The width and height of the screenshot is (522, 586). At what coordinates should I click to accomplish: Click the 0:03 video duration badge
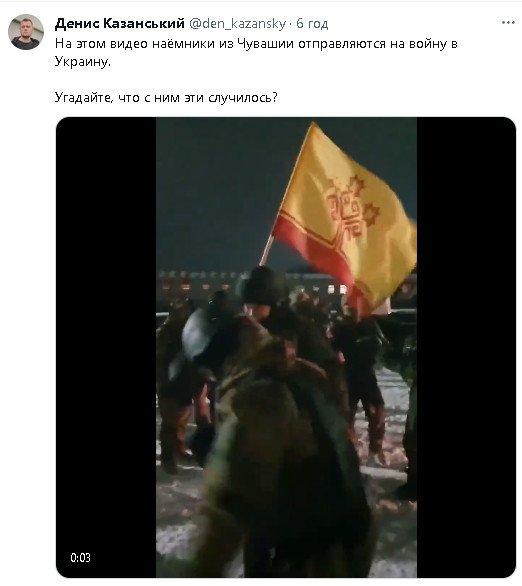coord(80,558)
